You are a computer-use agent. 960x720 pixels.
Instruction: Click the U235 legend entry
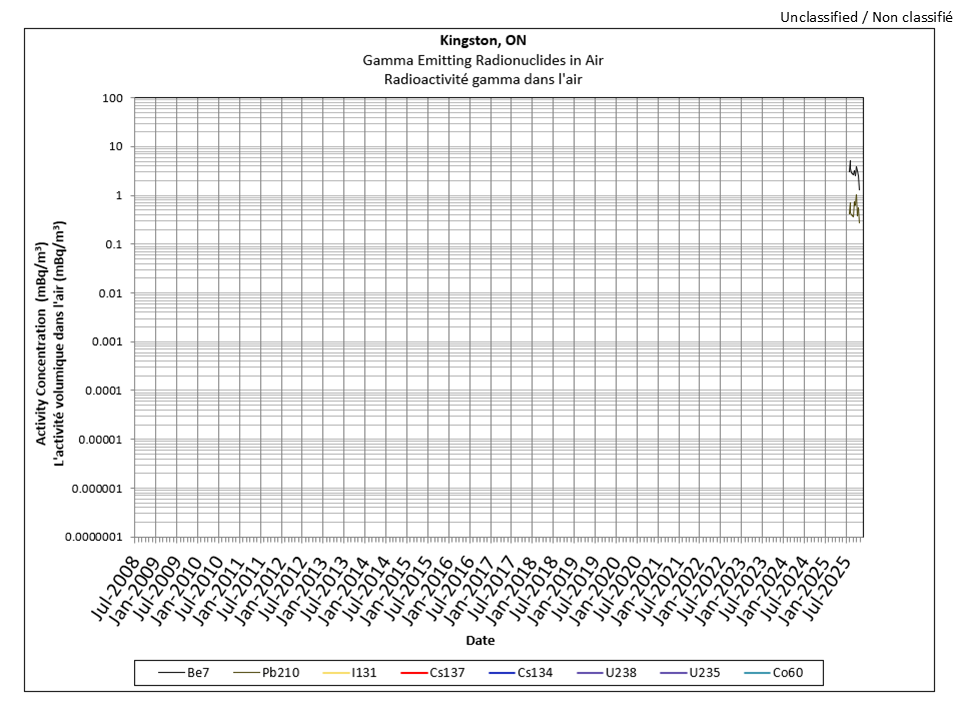click(703, 673)
